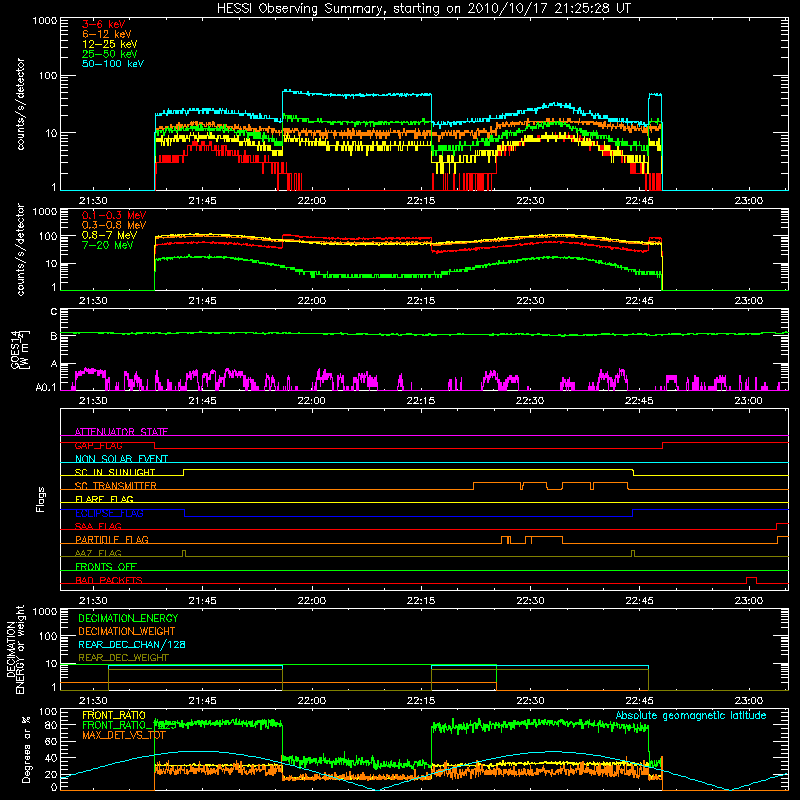Click counts/s/detector axis title of keV panel
Screen dimensions: 800x800
tap(20, 104)
